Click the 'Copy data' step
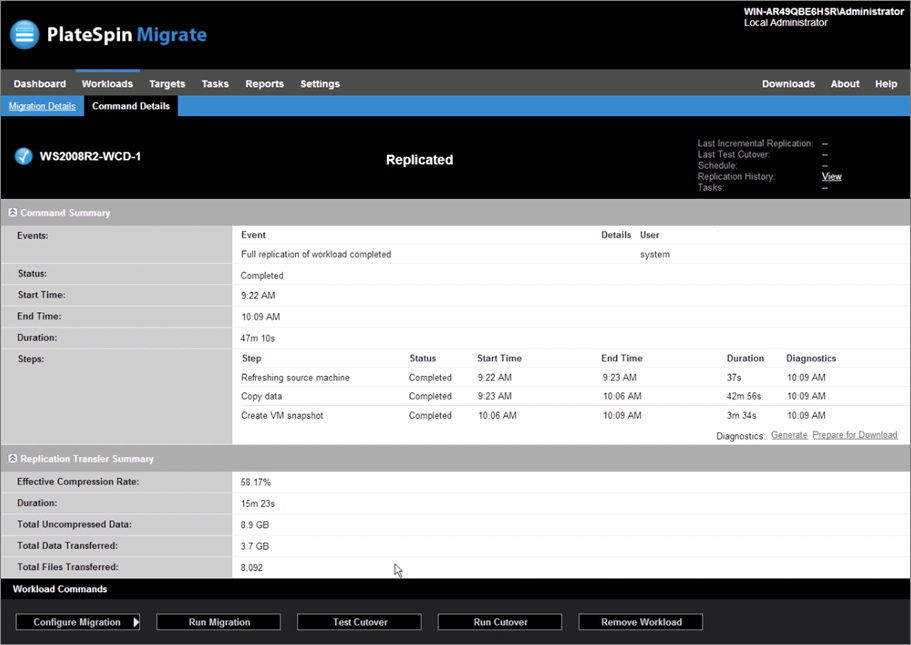Image resolution: width=911 pixels, height=645 pixels. click(x=261, y=396)
